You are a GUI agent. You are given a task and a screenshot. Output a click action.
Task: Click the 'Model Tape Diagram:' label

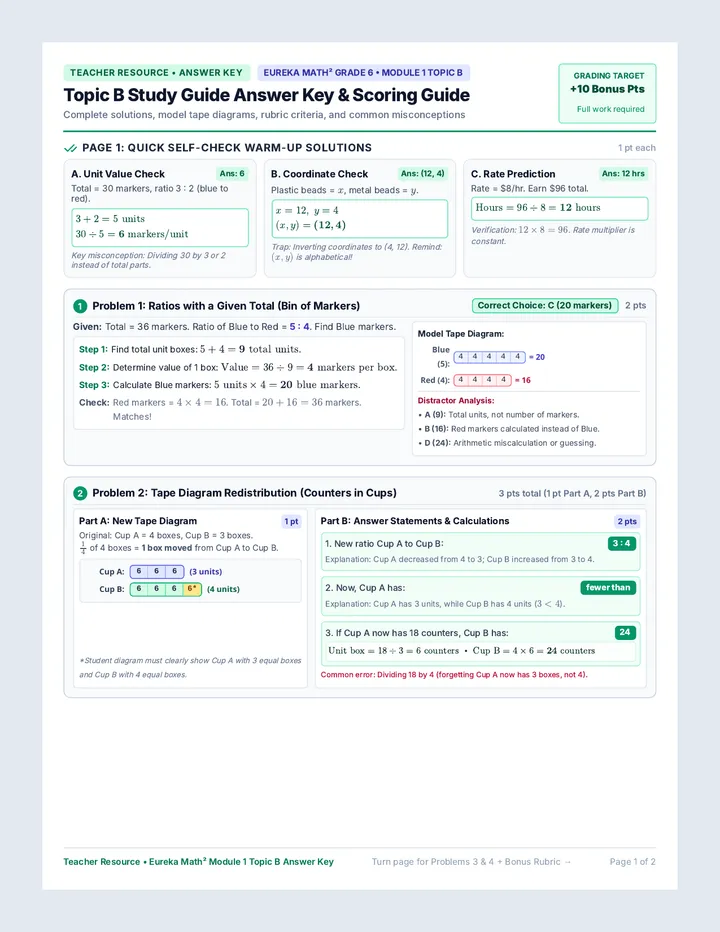[x=461, y=334]
